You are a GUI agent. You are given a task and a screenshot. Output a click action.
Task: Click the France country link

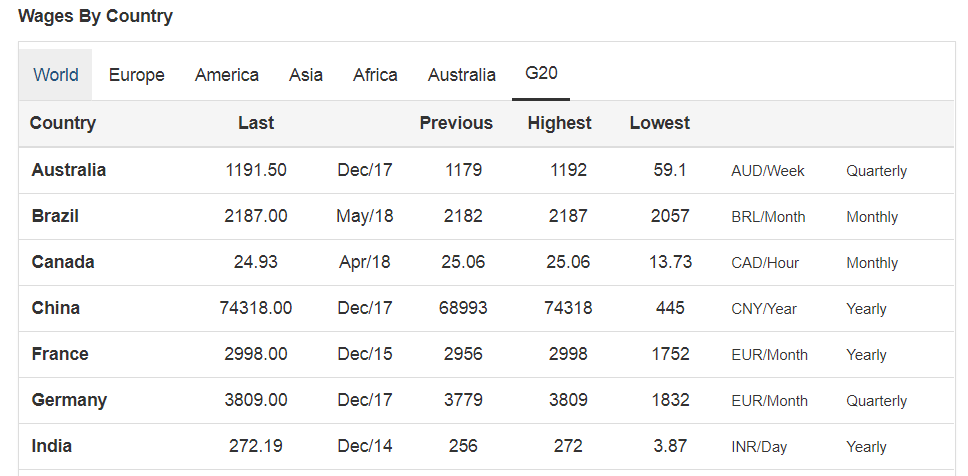pos(60,354)
